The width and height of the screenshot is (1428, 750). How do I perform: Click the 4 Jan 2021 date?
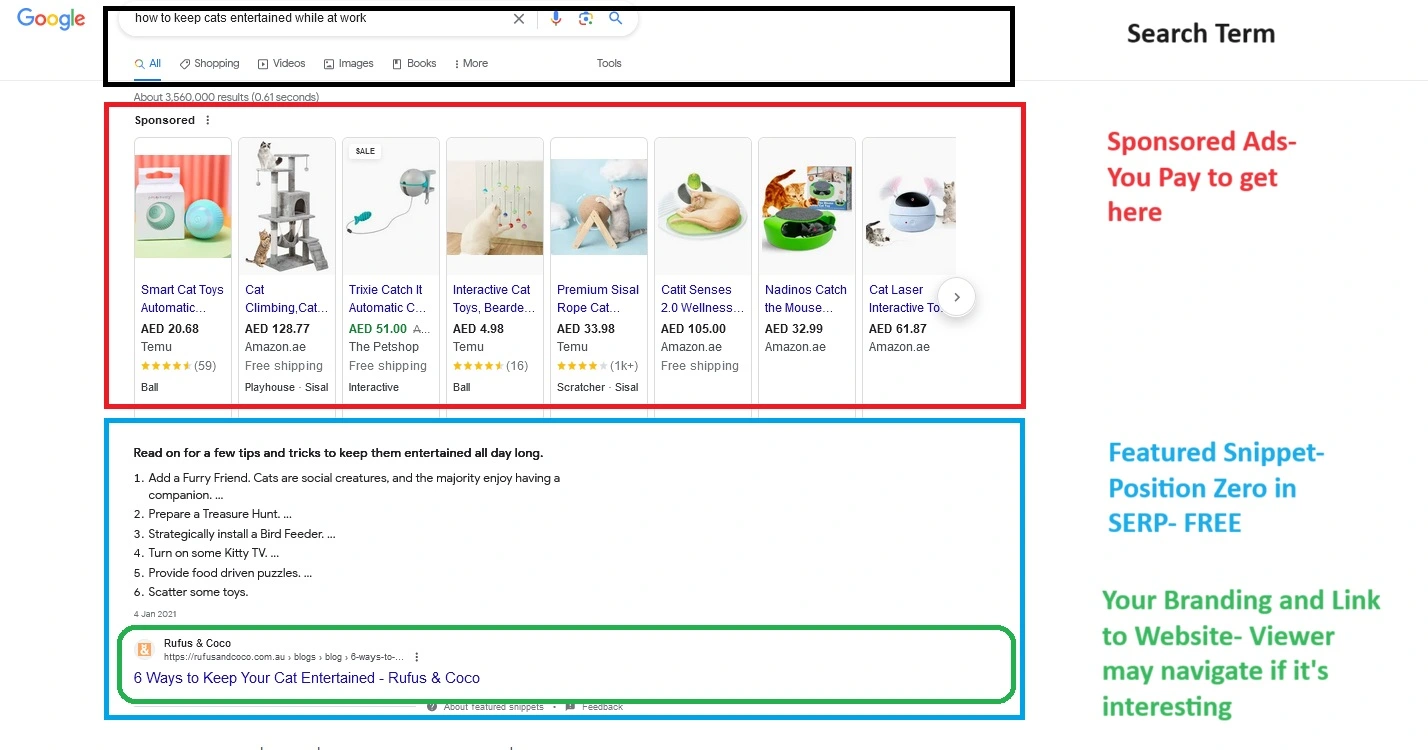155,614
